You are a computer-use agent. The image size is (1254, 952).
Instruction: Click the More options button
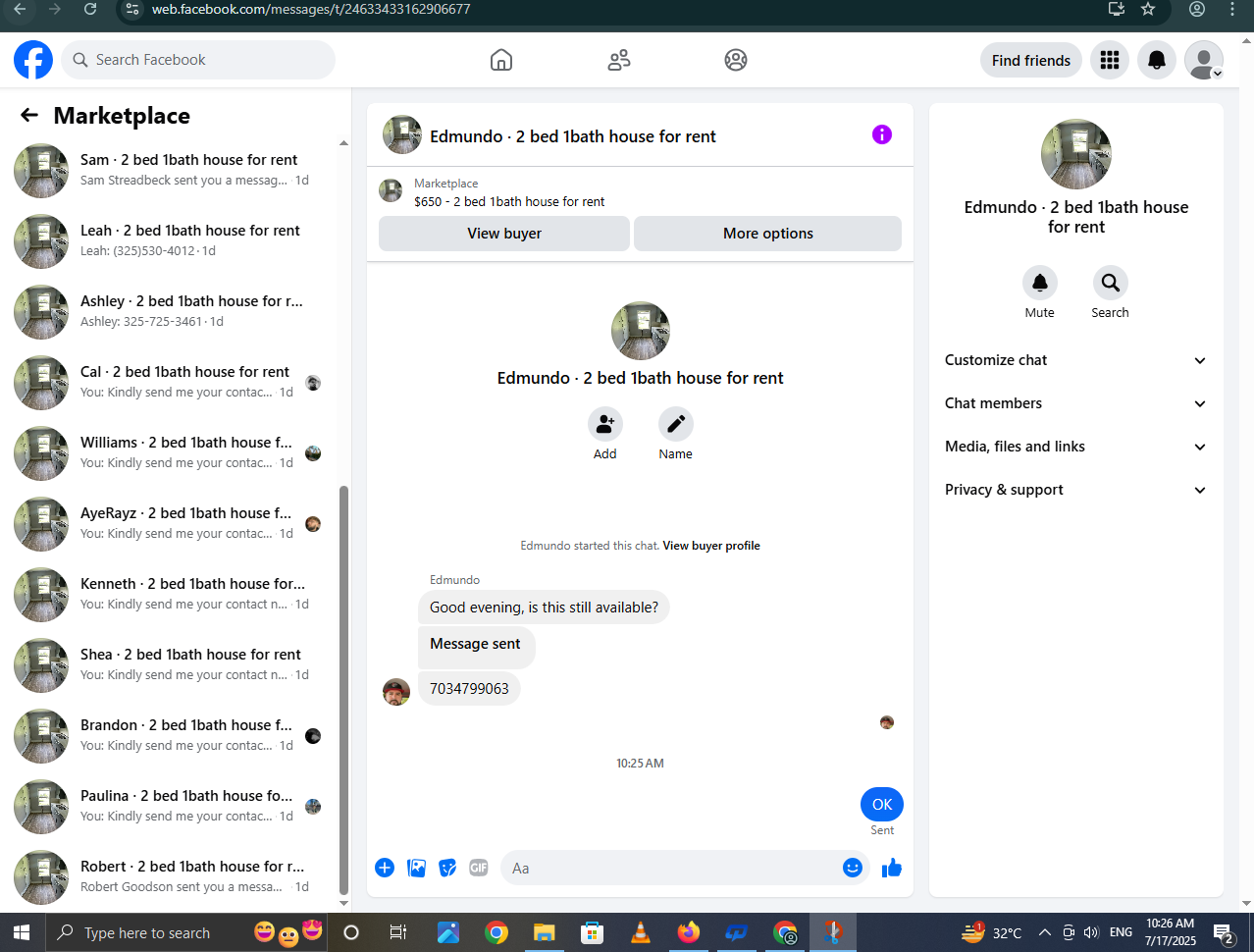pyautogui.click(x=768, y=234)
